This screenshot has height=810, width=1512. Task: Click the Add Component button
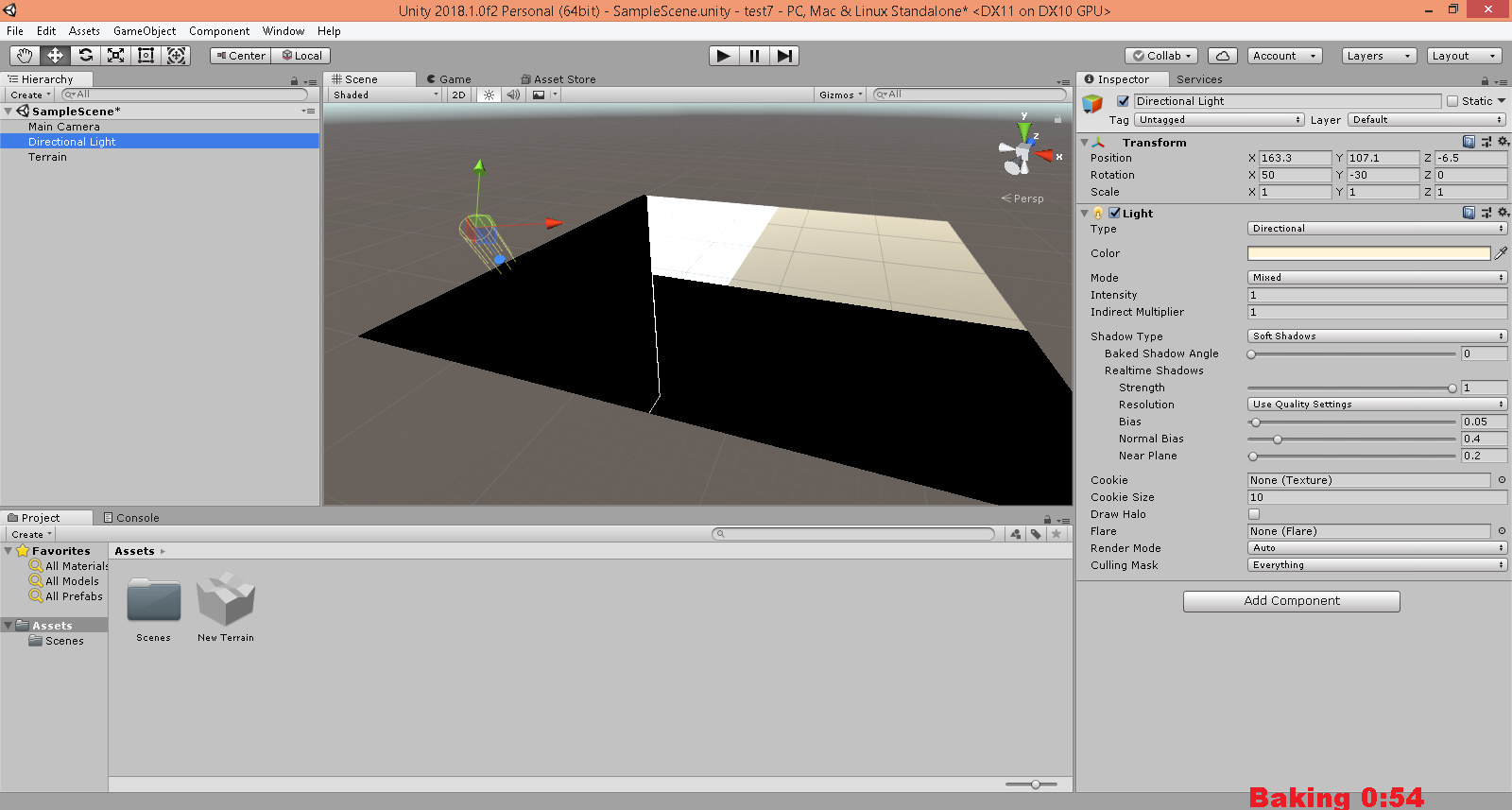click(1292, 601)
